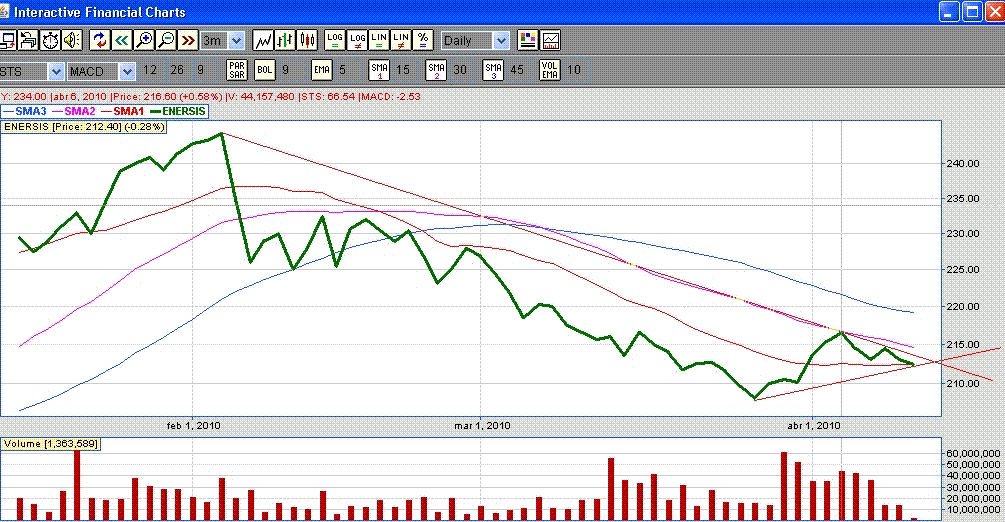Click the speaker sound icon
The width and height of the screenshot is (1005, 522).
[x=71, y=41]
